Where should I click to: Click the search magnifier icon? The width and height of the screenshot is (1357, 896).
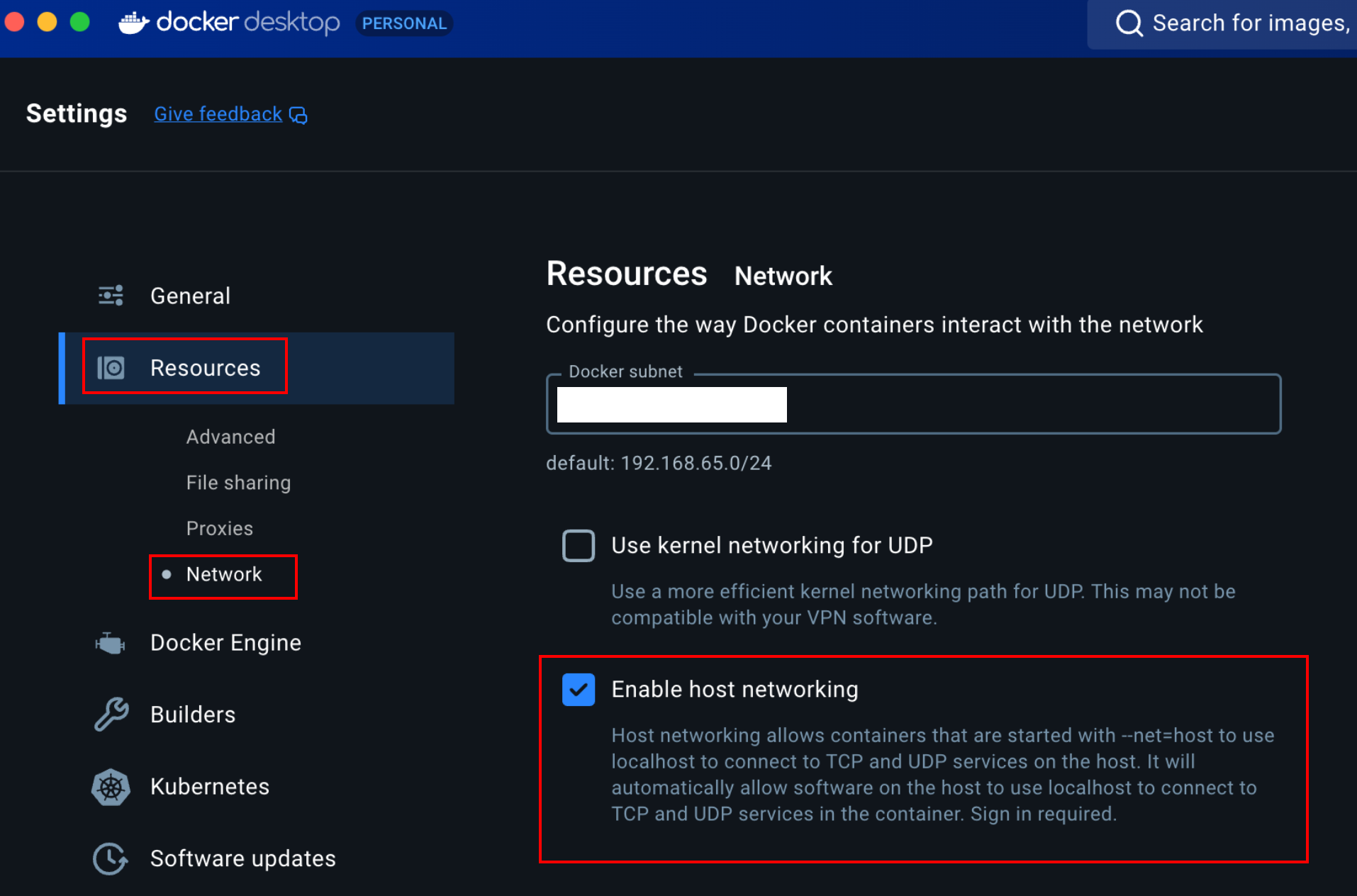pyautogui.click(x=1129, y=23)
